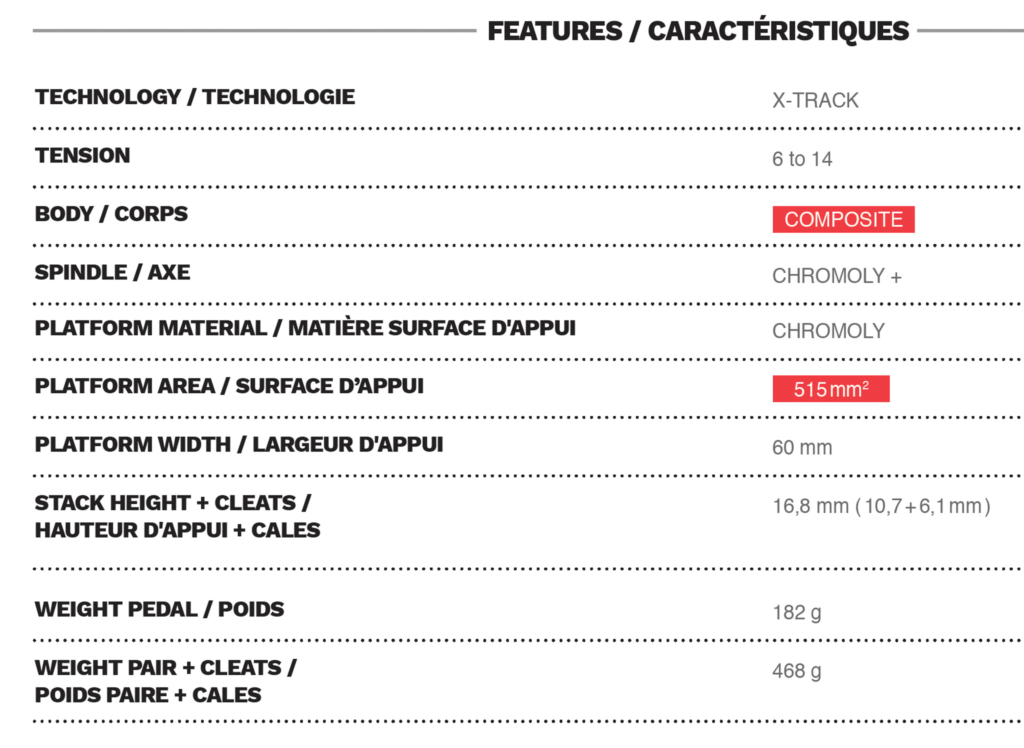Click the 60 mm platform width value
Image resolution: width=1024 pixels, height=748 pixels.
[x=802, y=448]
